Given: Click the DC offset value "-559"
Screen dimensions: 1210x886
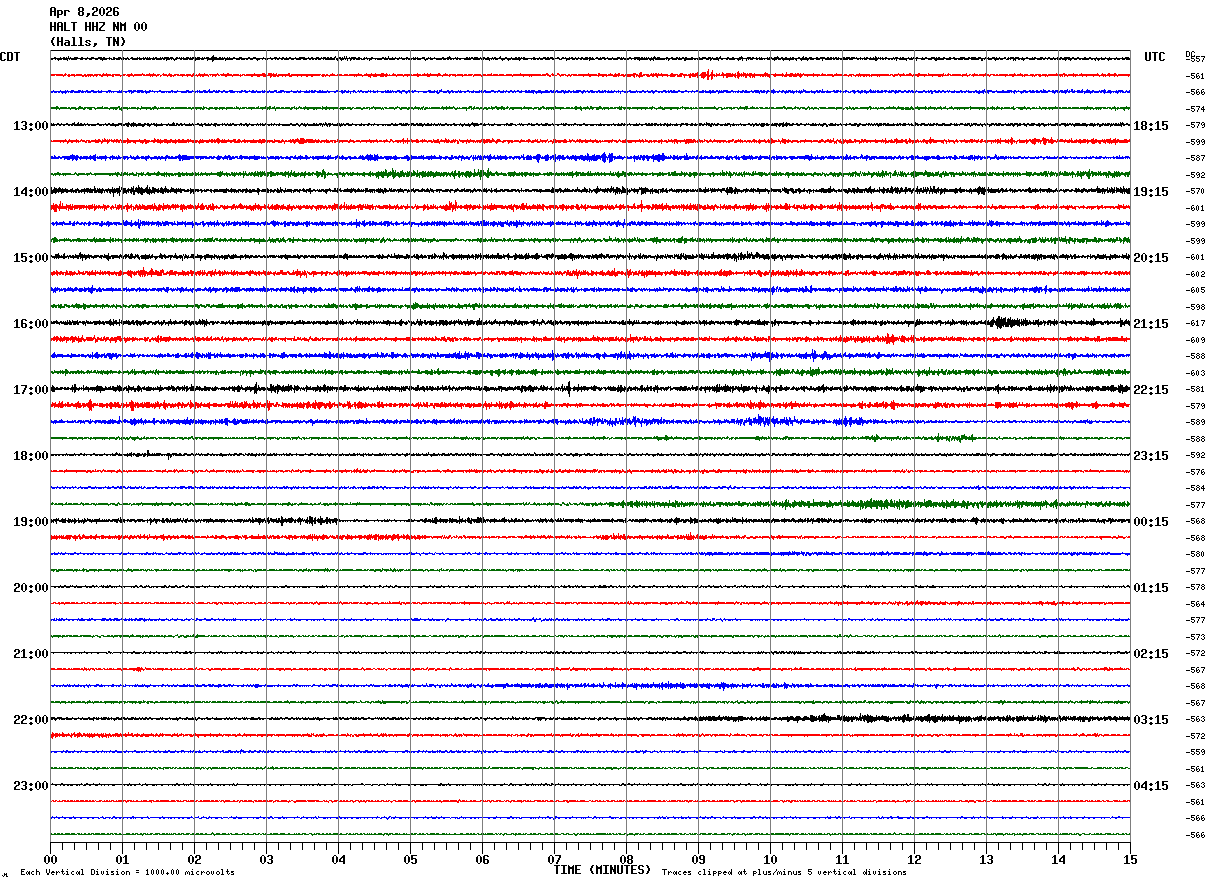Looking at the screenshot, I should [1195, 753].
